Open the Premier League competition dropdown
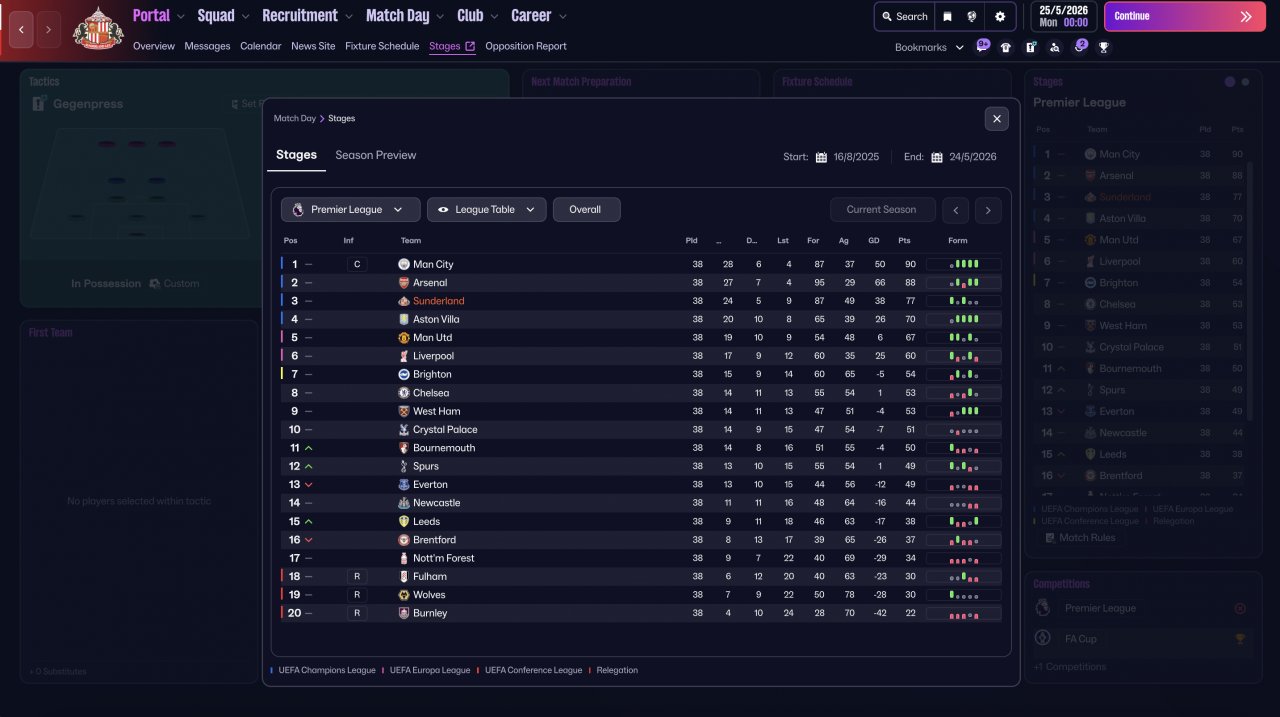 click(350, 209)
